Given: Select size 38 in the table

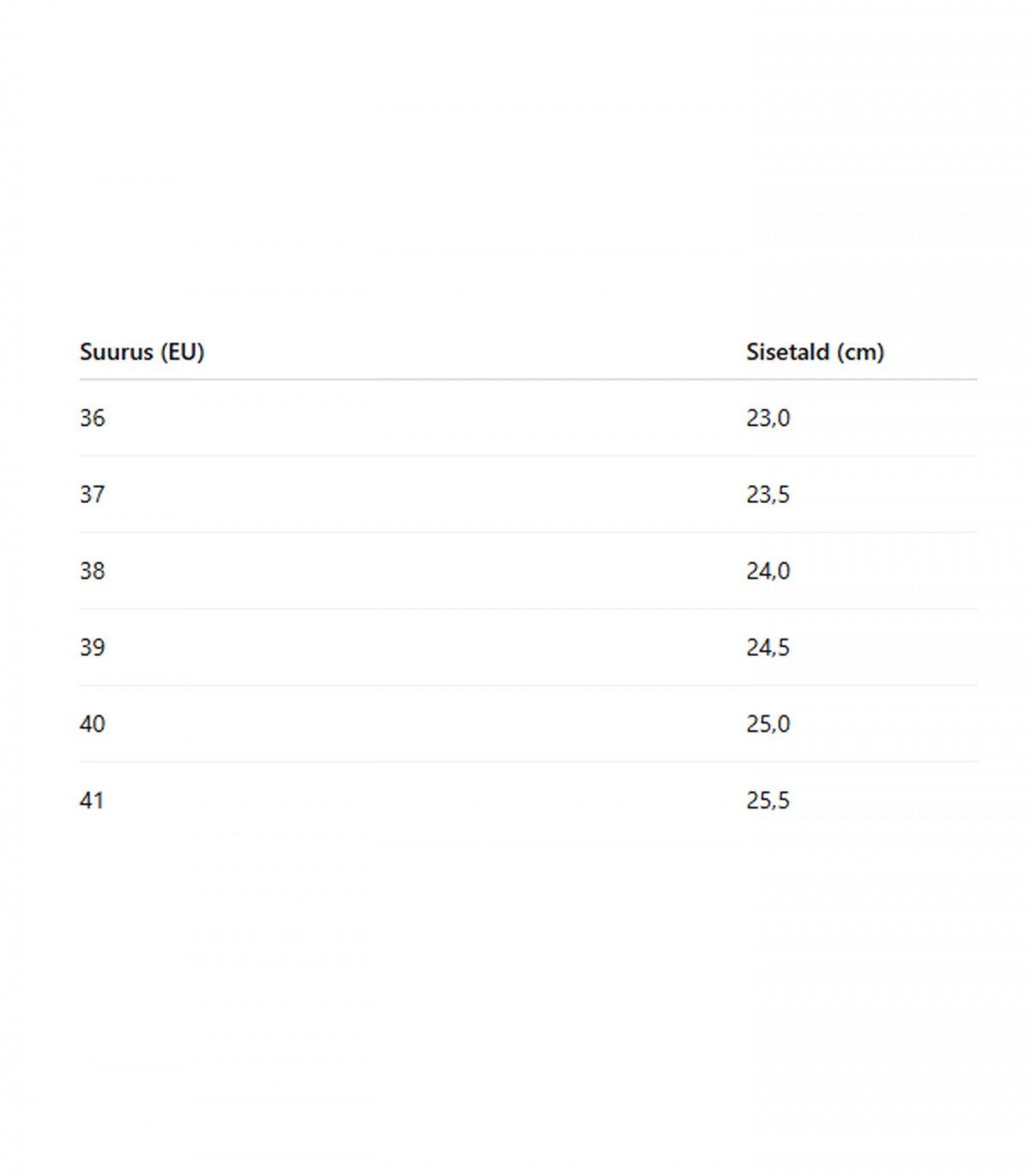Looking at the screenshot, I should point(93,571).
